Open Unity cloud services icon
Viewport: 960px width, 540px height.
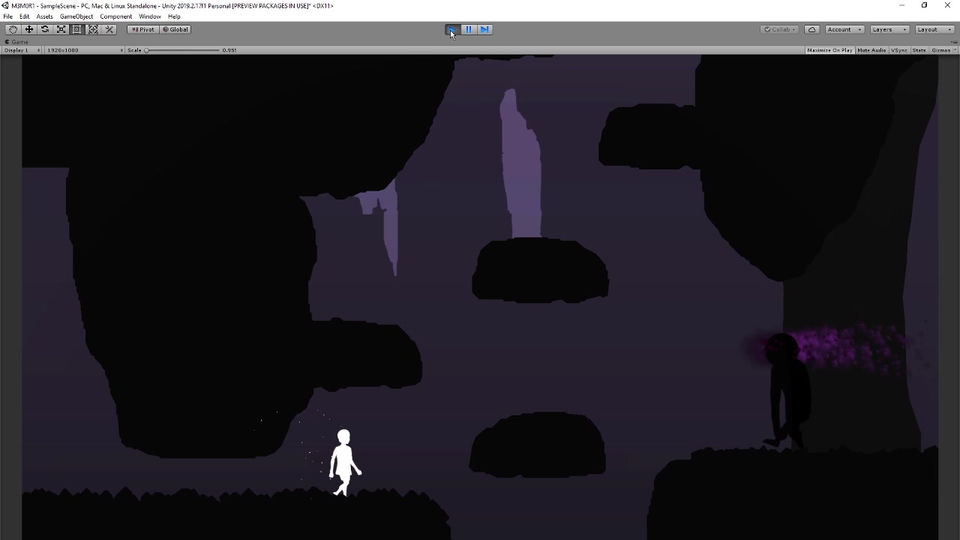click(812, 29)
